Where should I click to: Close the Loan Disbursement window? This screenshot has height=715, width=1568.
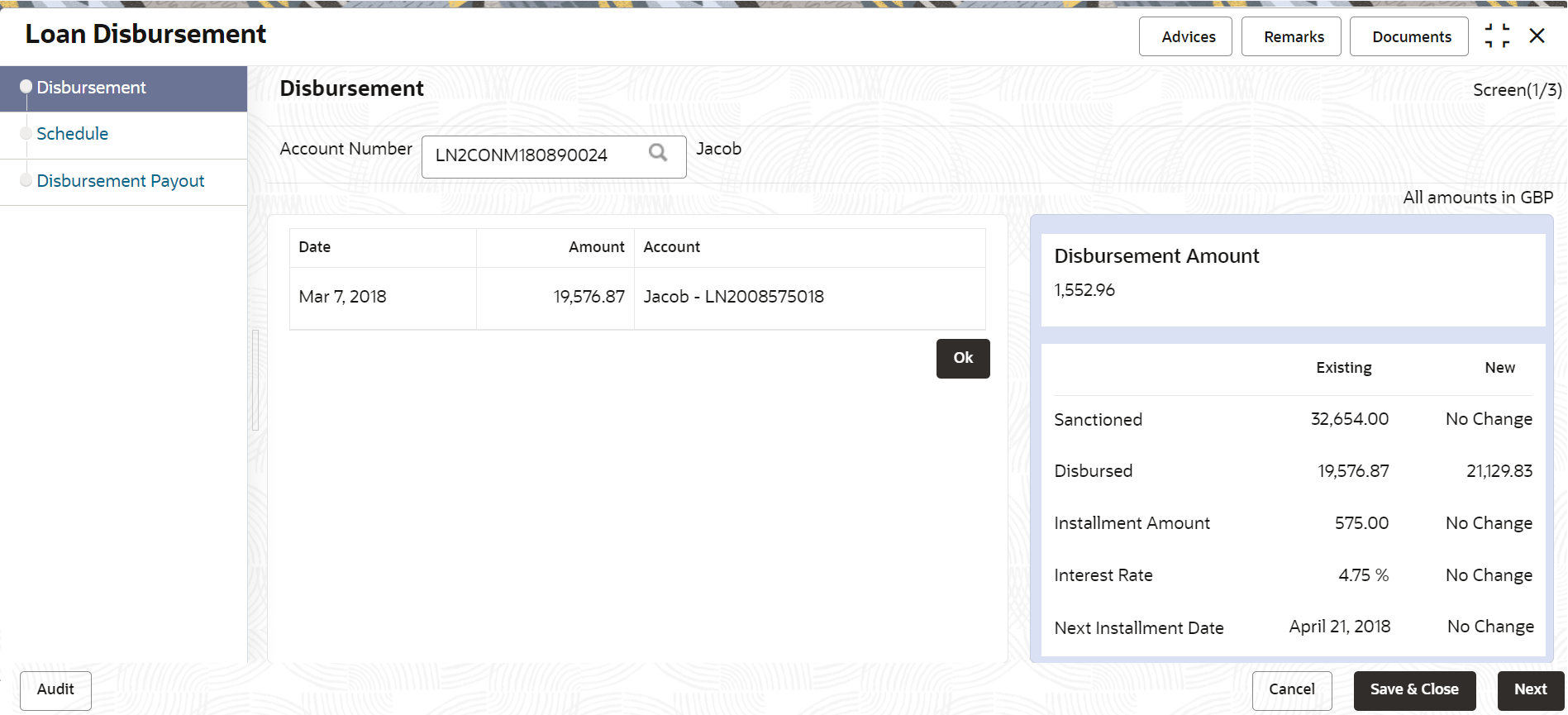coord(1537,36)
